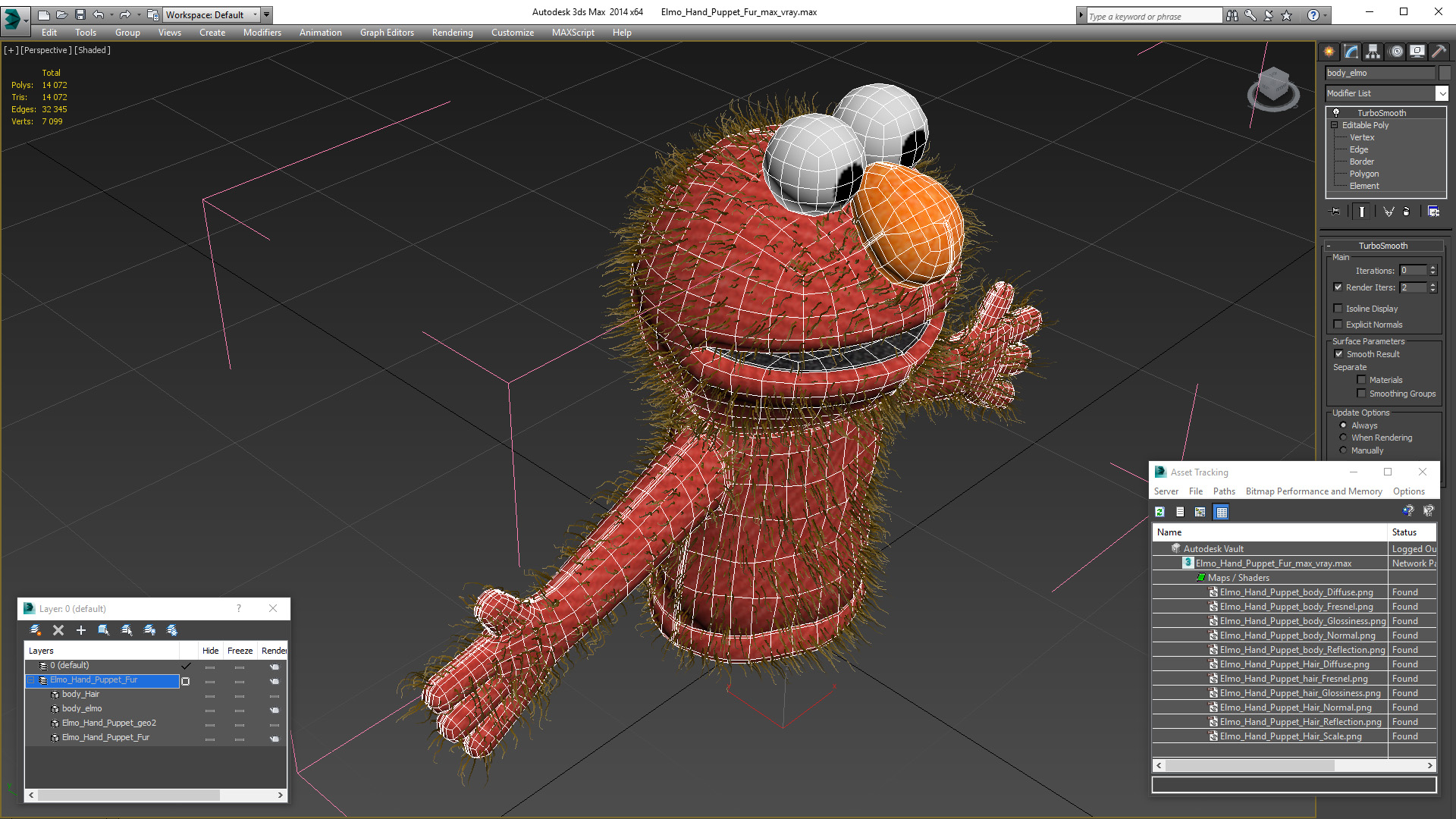Open the Workspace Default dropdown
The height and width of the screenshot is (819, 1456).
(255, 14)
